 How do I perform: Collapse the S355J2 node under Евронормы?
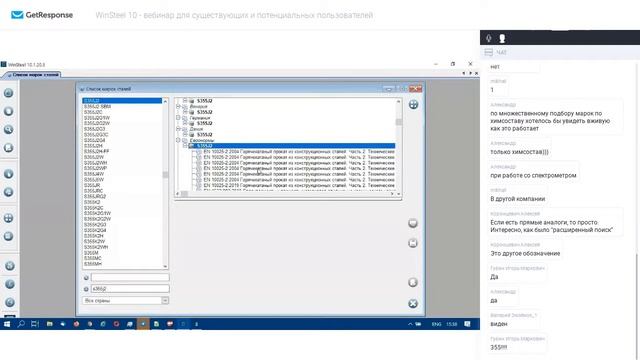click(x=185, y=146)
